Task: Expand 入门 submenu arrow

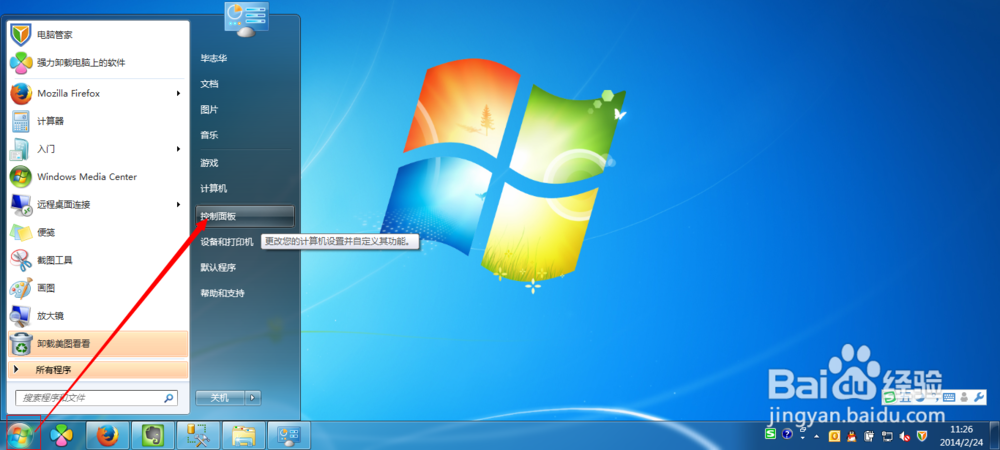Action: coord(179,149)
